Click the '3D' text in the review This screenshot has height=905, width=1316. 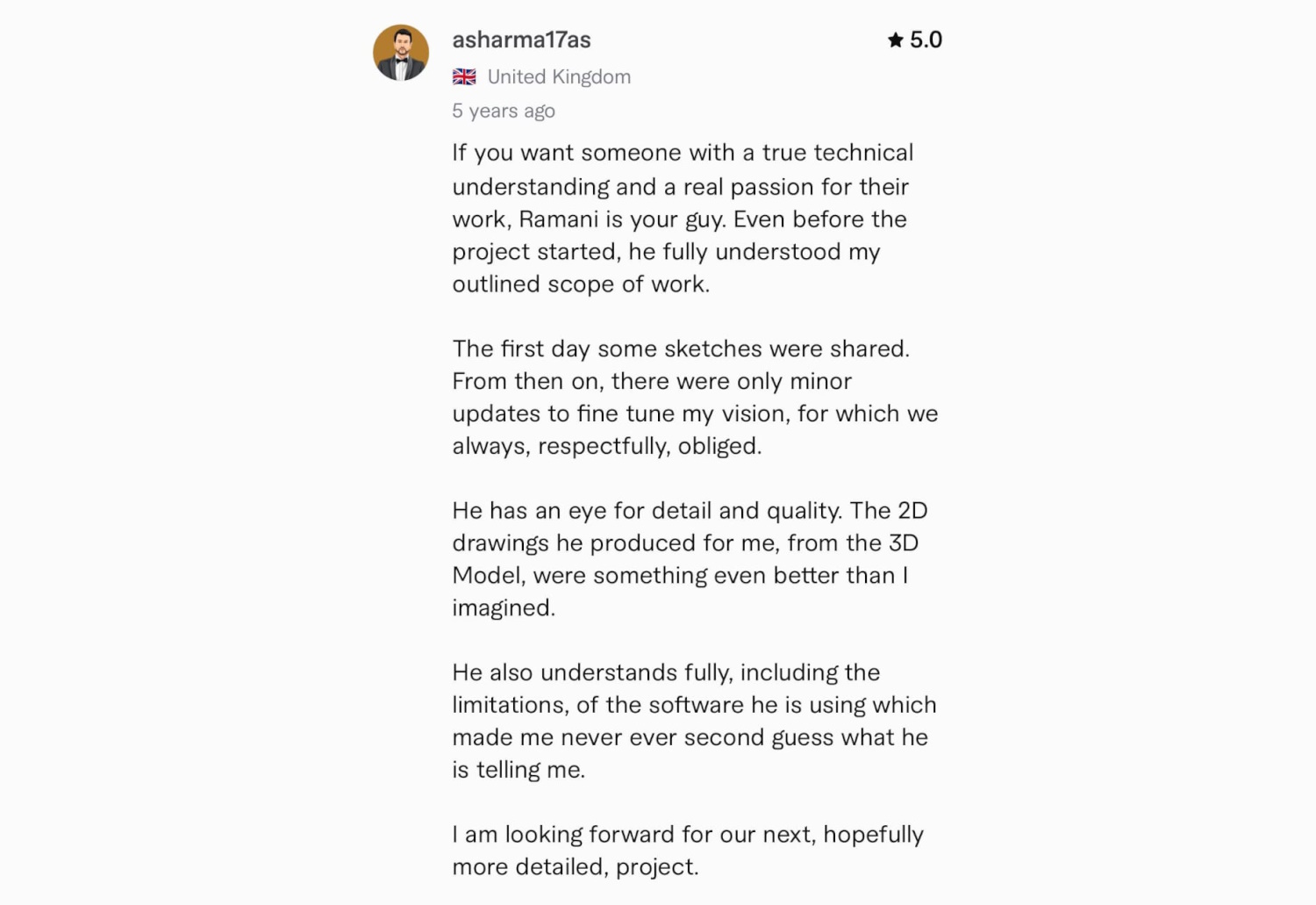point(904,543)
